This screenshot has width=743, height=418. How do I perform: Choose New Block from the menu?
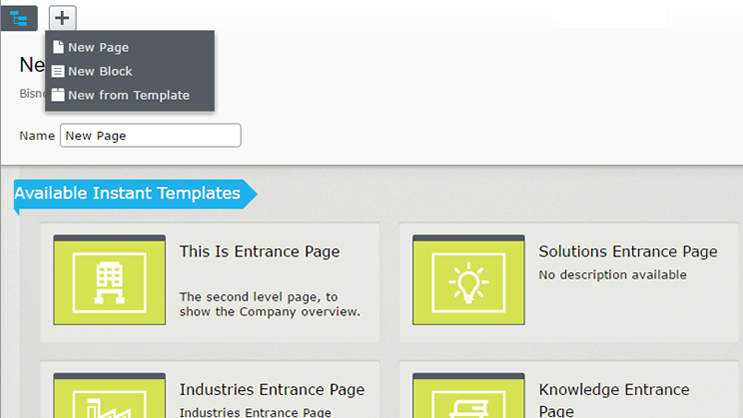129,71
